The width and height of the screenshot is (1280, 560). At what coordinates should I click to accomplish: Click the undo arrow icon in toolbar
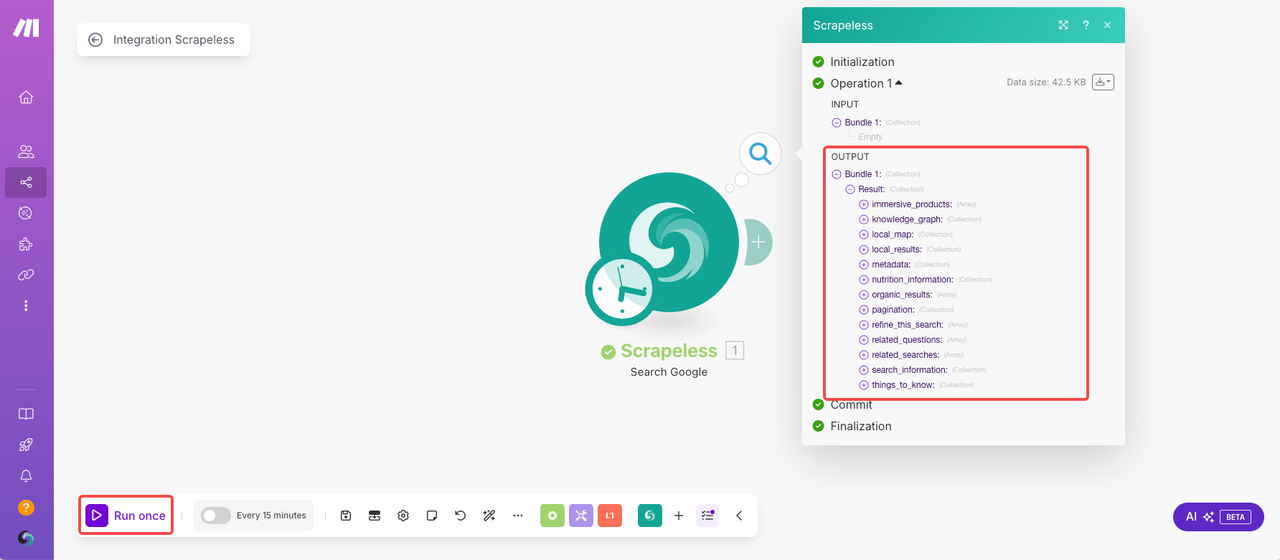[460, 515]
